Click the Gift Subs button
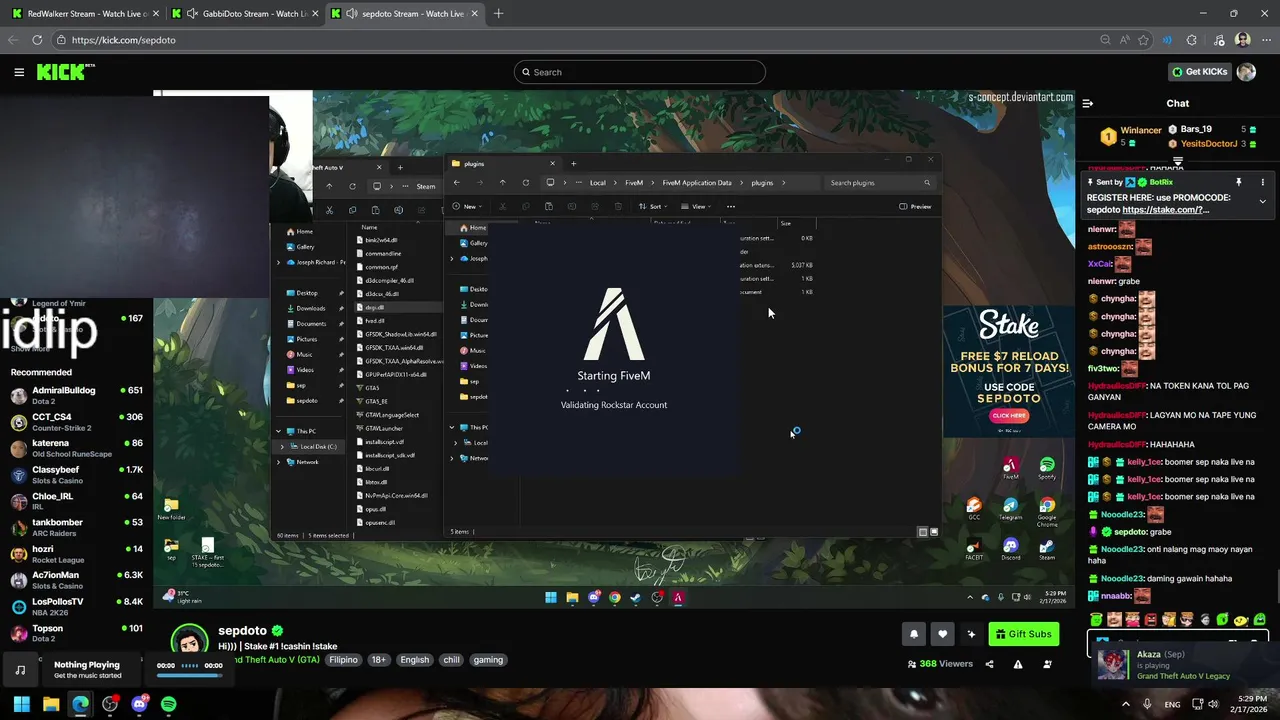The image size is (1280, 720). 1025,634
